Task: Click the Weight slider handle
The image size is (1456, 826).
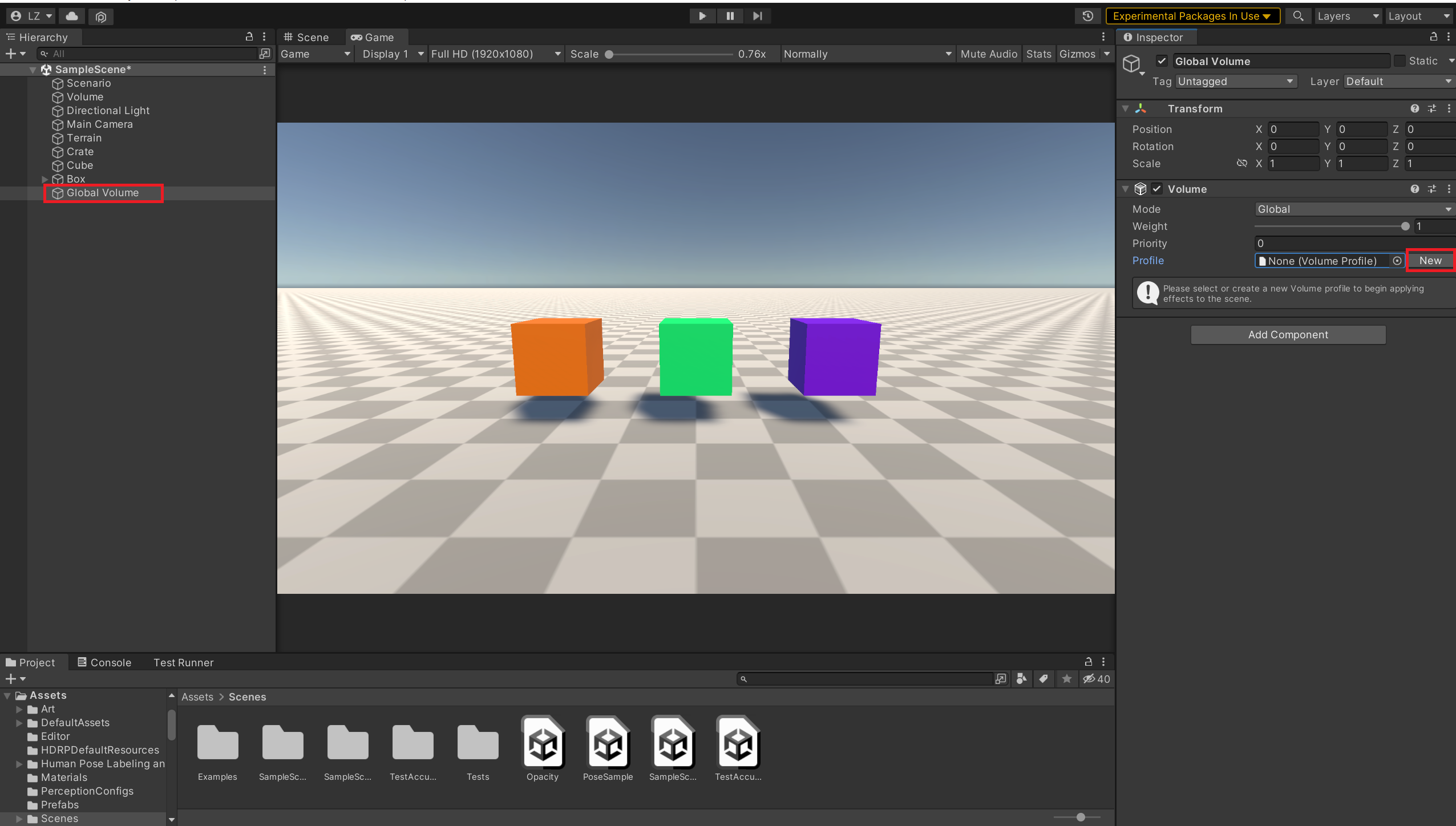Action: coord(1405,226)
